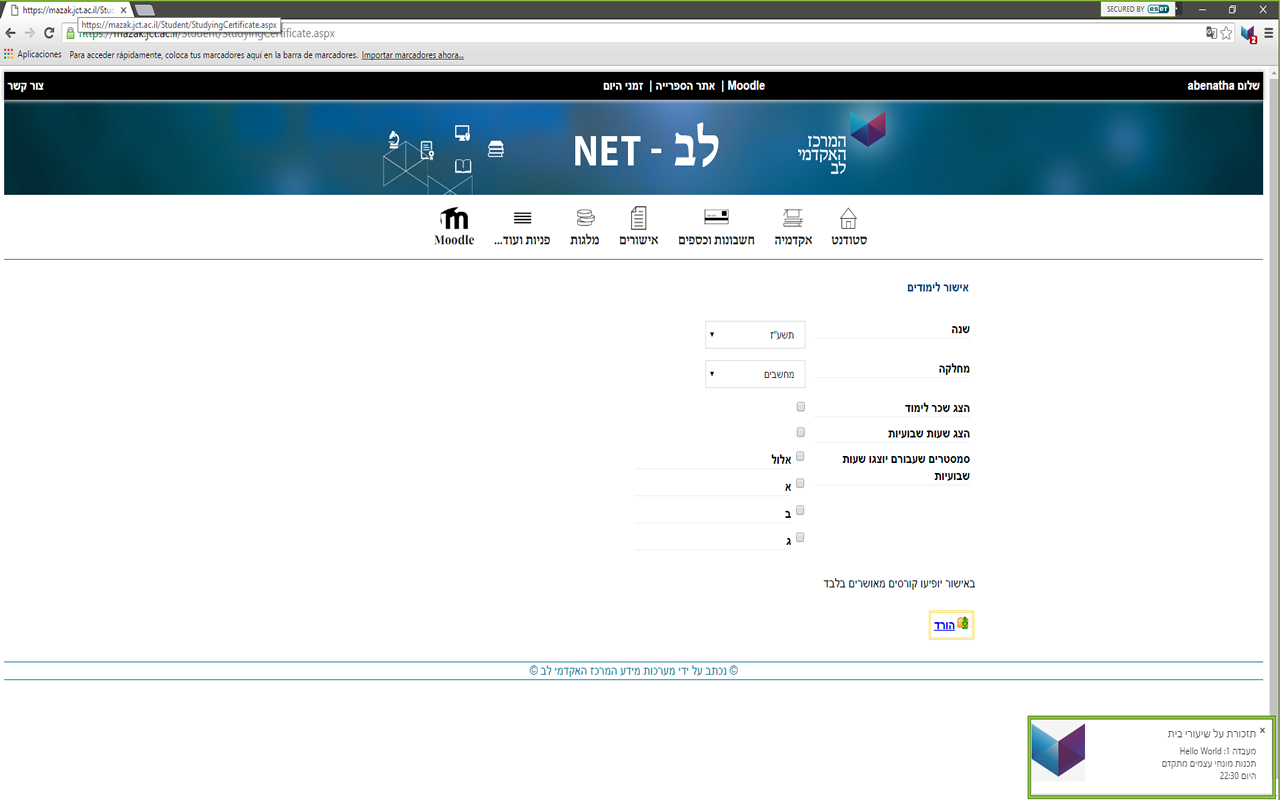Click the browser Forward arrow
This screenshot has width=1280, height=800.
pos(30,33)
